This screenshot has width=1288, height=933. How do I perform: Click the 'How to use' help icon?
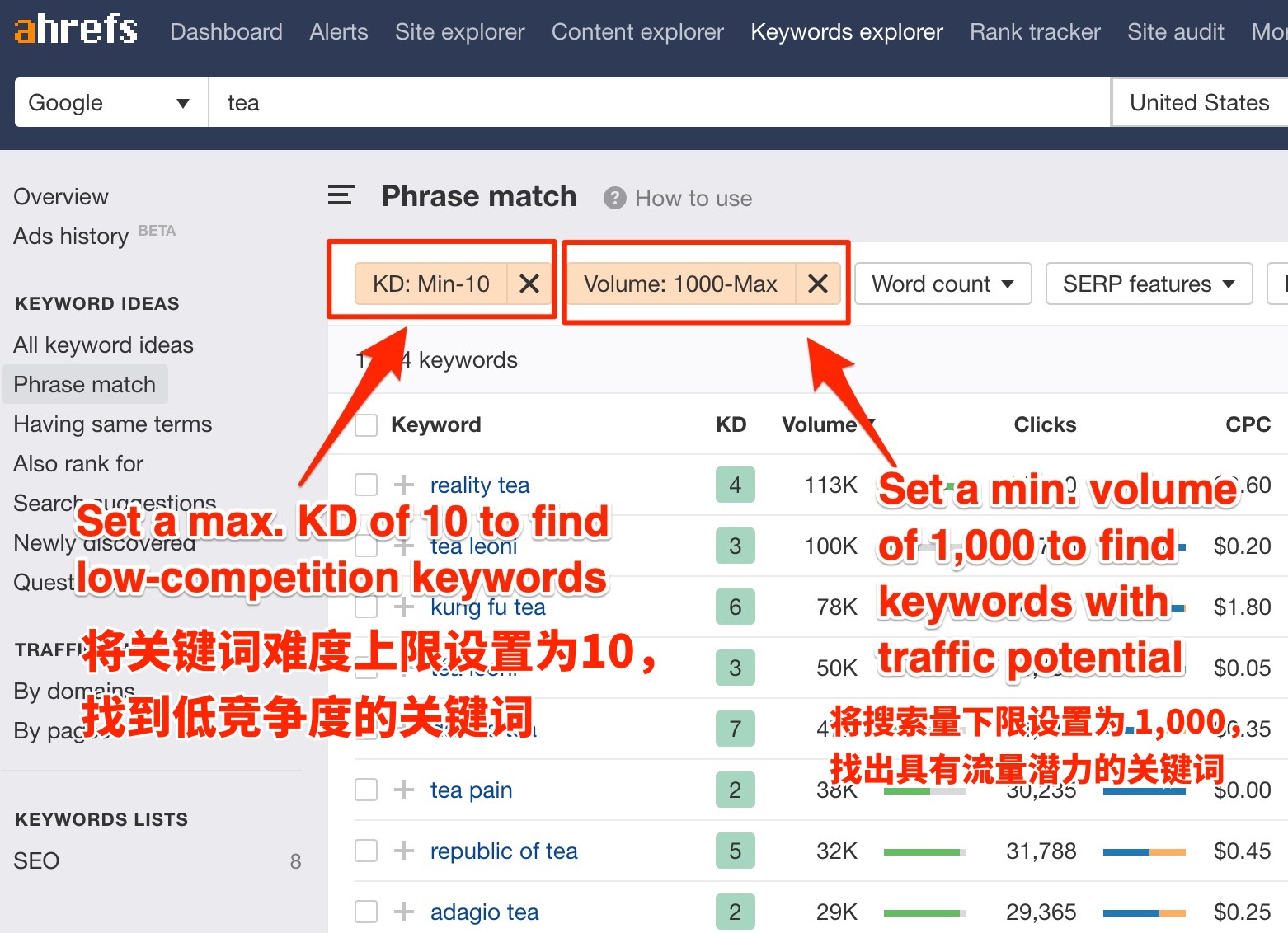[x=614, y=198]
